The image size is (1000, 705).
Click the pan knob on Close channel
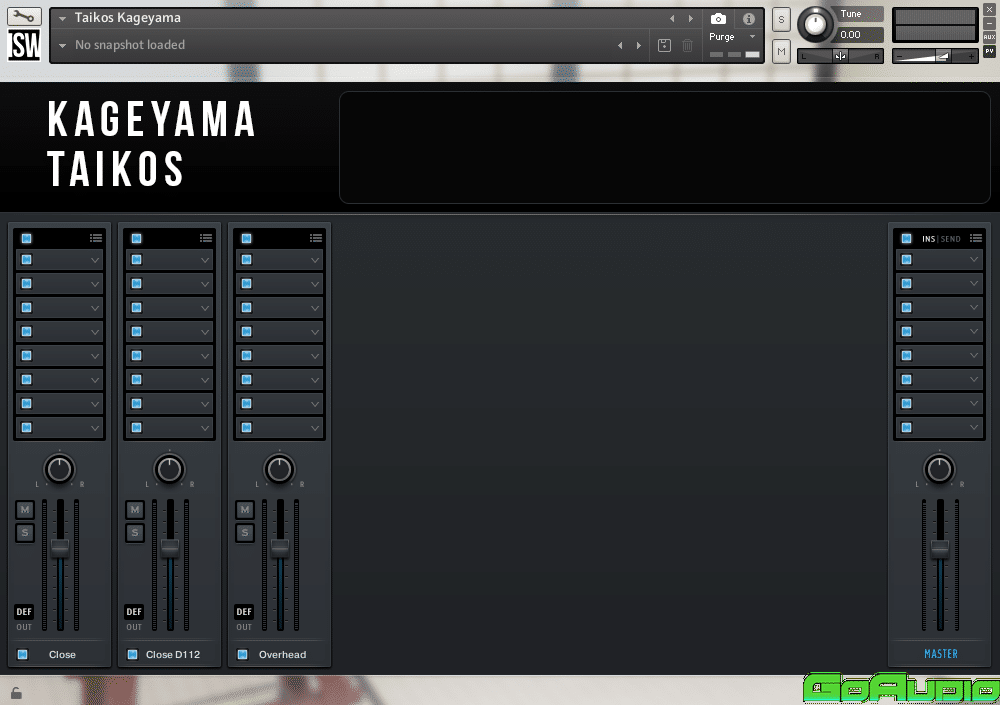(59, 470)
